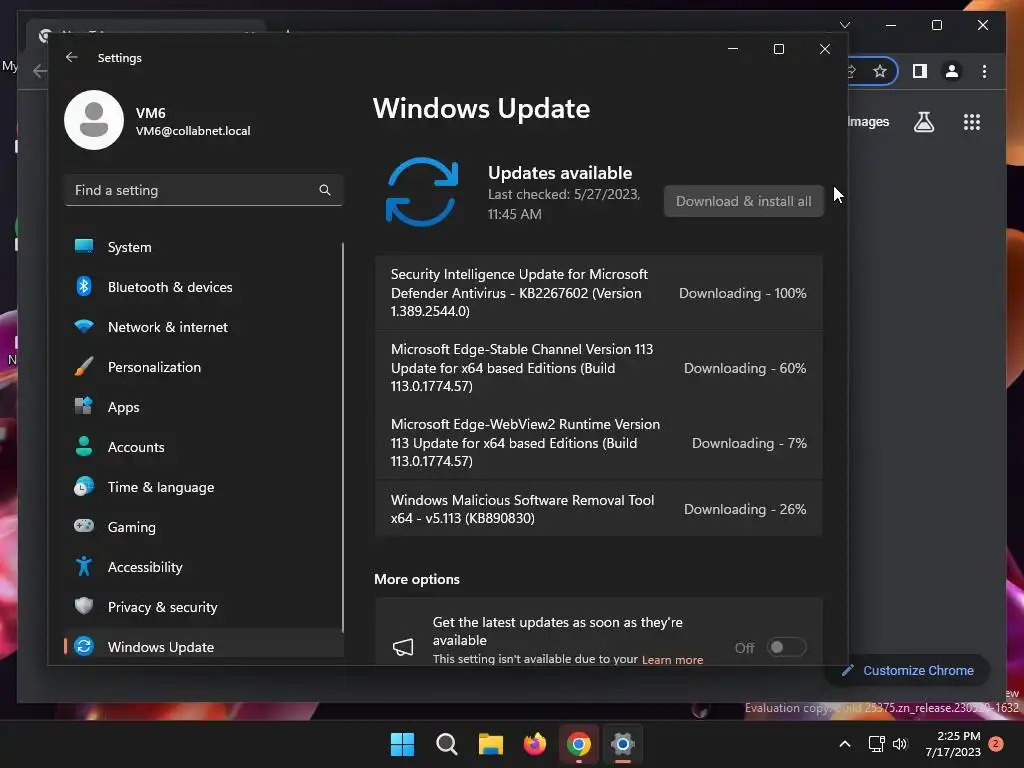1024x768 pixels.
Task: Select Time & language in sidebar
Action: pyautogui.click(x=203, y=487)
